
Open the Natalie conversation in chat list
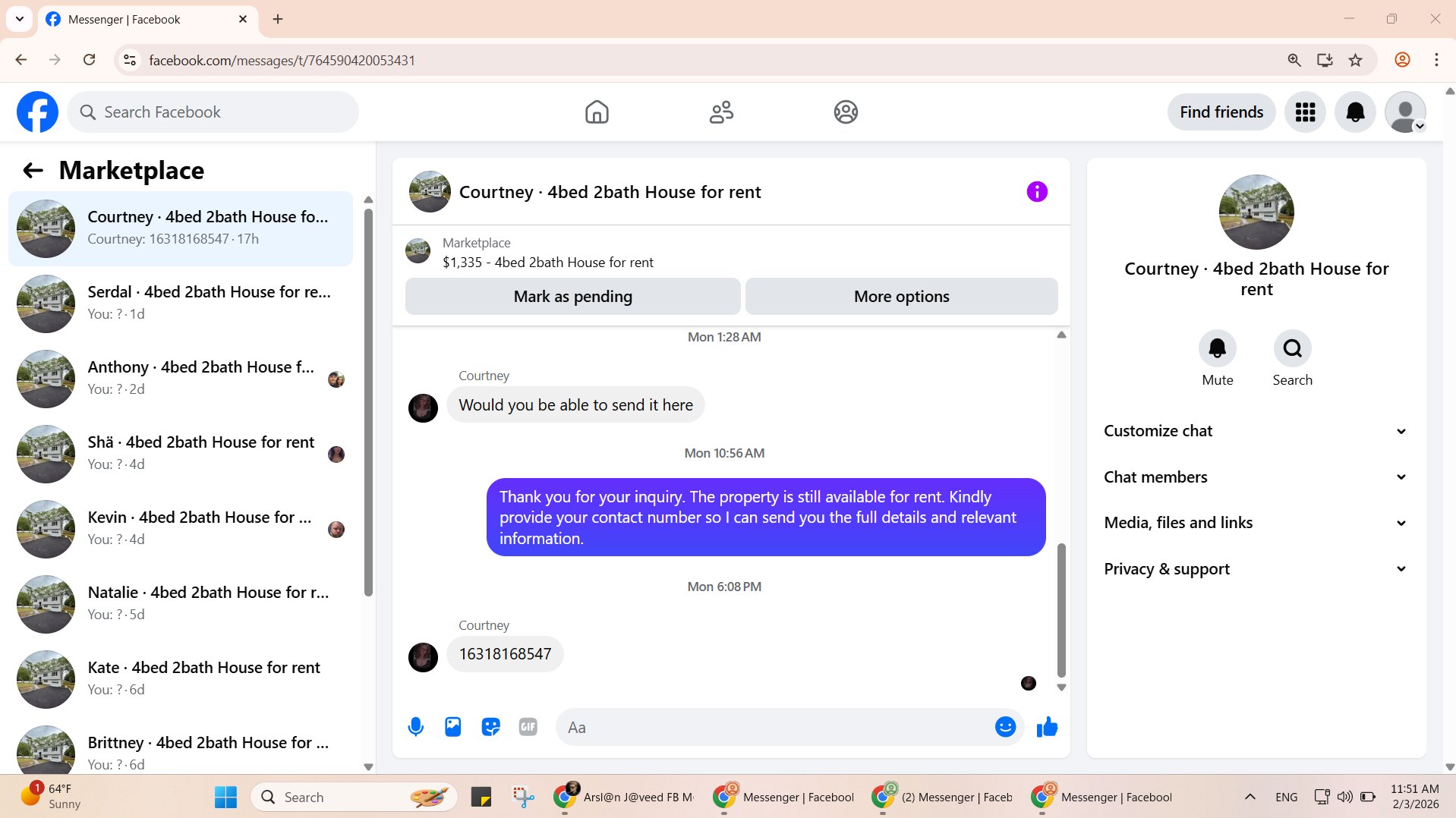(x=181, y=604)
